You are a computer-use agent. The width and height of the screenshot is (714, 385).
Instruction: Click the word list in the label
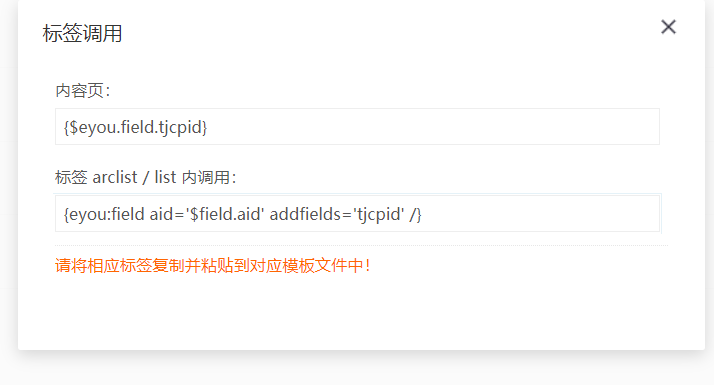tap(165, 177)
